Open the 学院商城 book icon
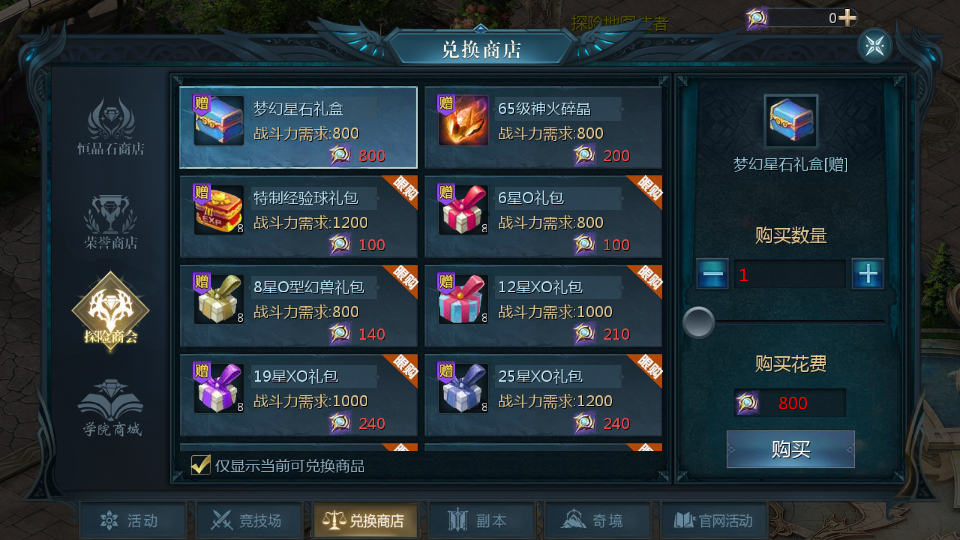Image resolution: width=960 pixels, height=540 pixels. tap(111, 408)
